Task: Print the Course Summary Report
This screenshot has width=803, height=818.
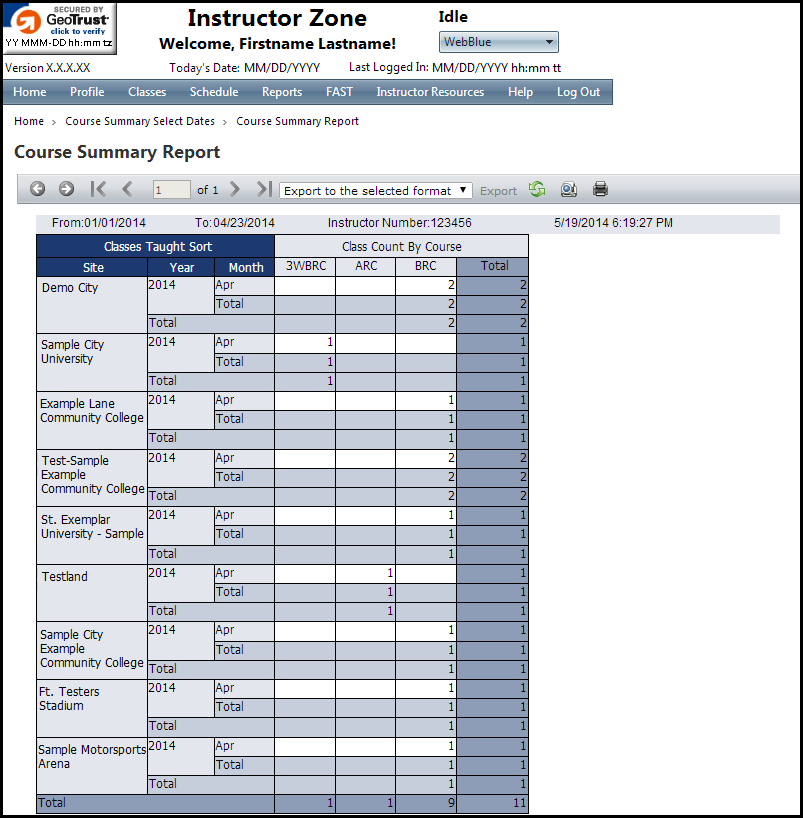Action: point(598,189)
